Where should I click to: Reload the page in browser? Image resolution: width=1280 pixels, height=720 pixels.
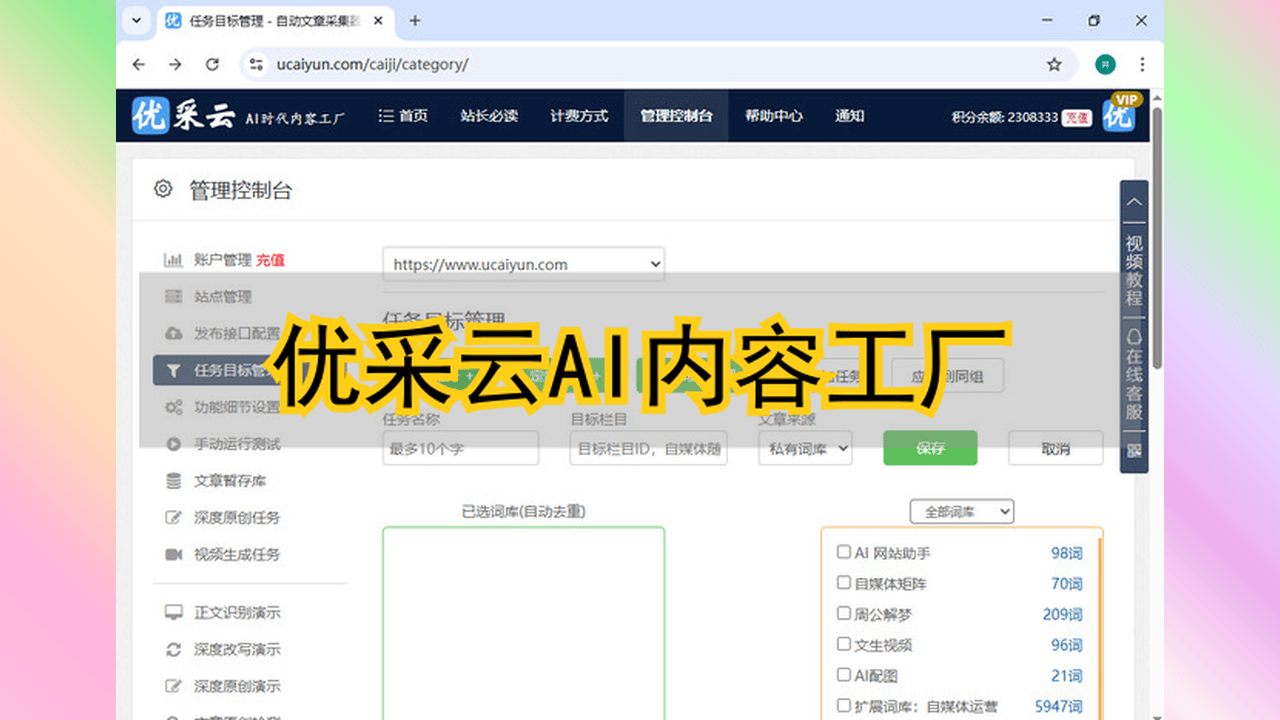coord(212,64)
